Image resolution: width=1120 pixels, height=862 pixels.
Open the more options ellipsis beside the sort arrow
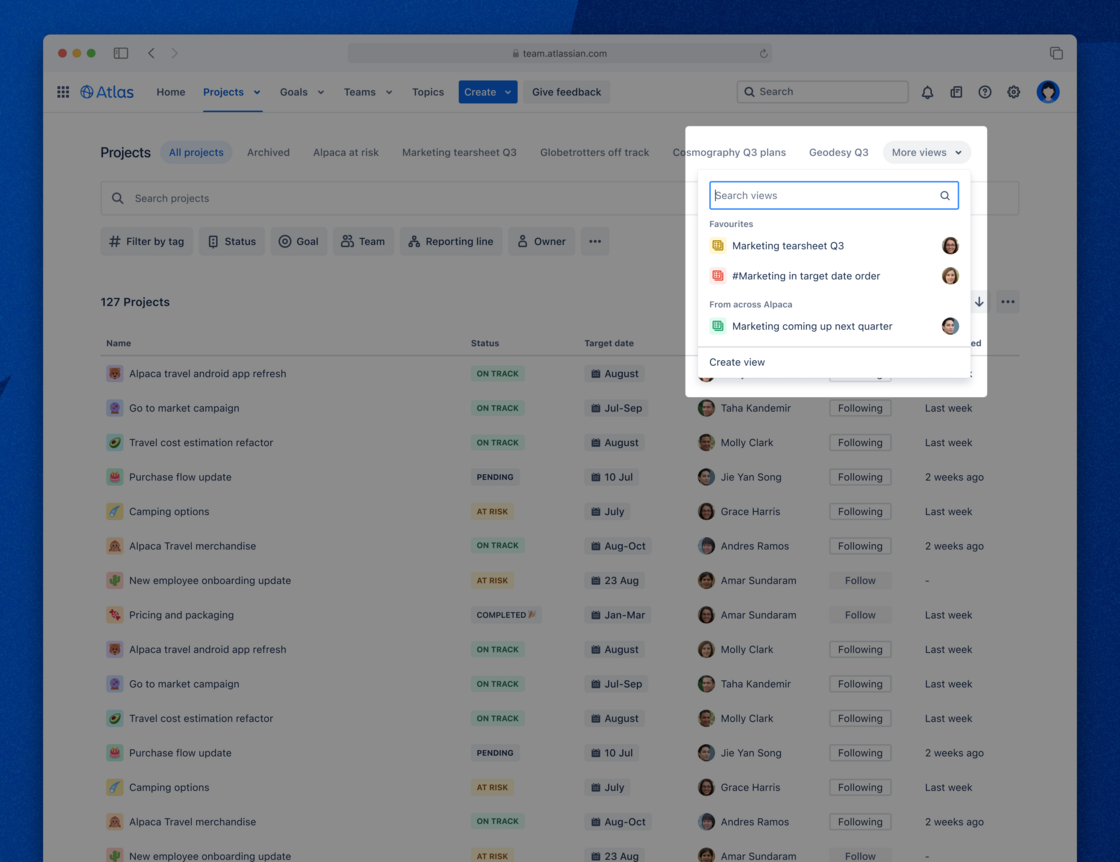pos(1007,301)
